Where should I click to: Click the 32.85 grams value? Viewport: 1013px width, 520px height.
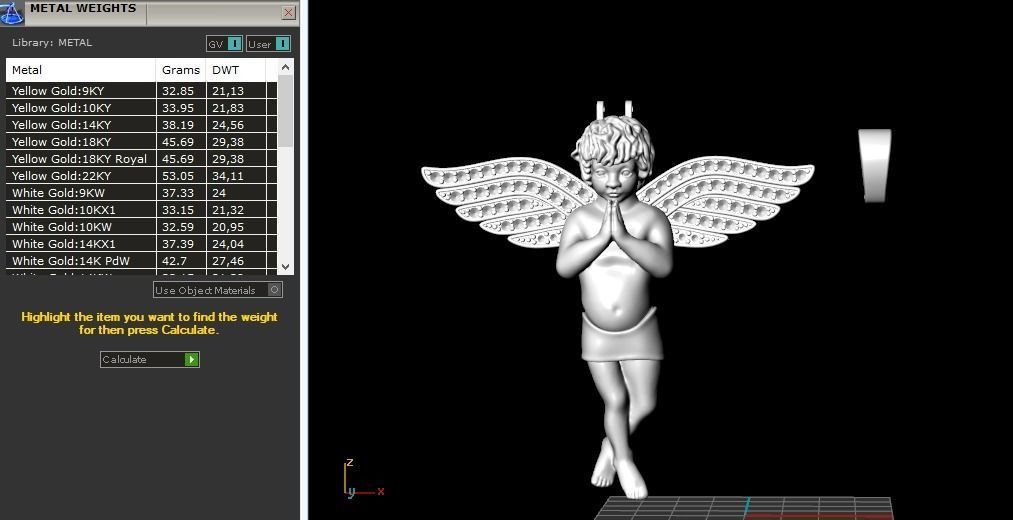(178, 91)
